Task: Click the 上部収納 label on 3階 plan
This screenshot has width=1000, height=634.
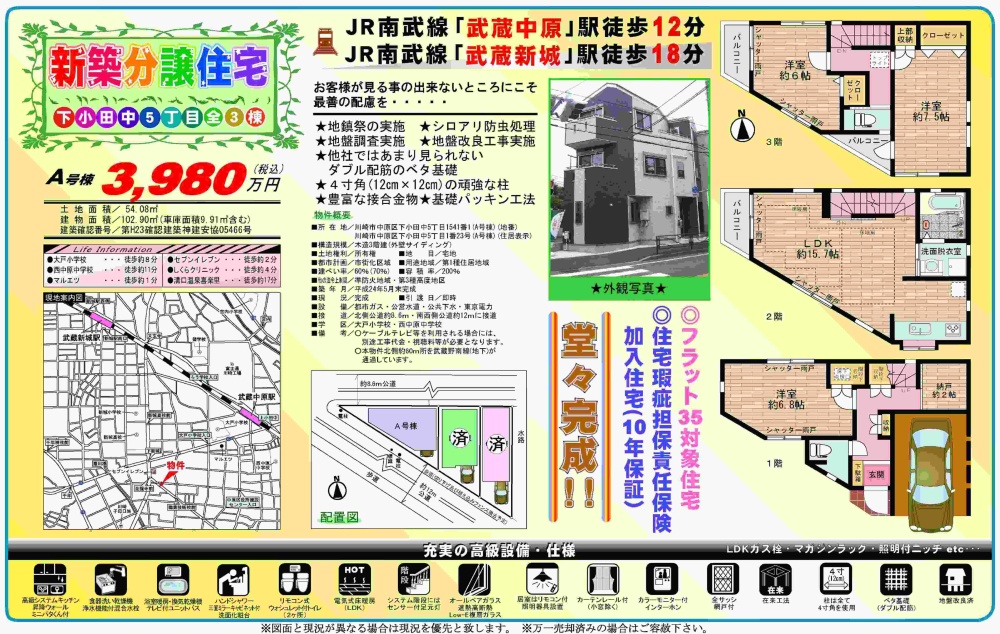Action: click(904, 35)
